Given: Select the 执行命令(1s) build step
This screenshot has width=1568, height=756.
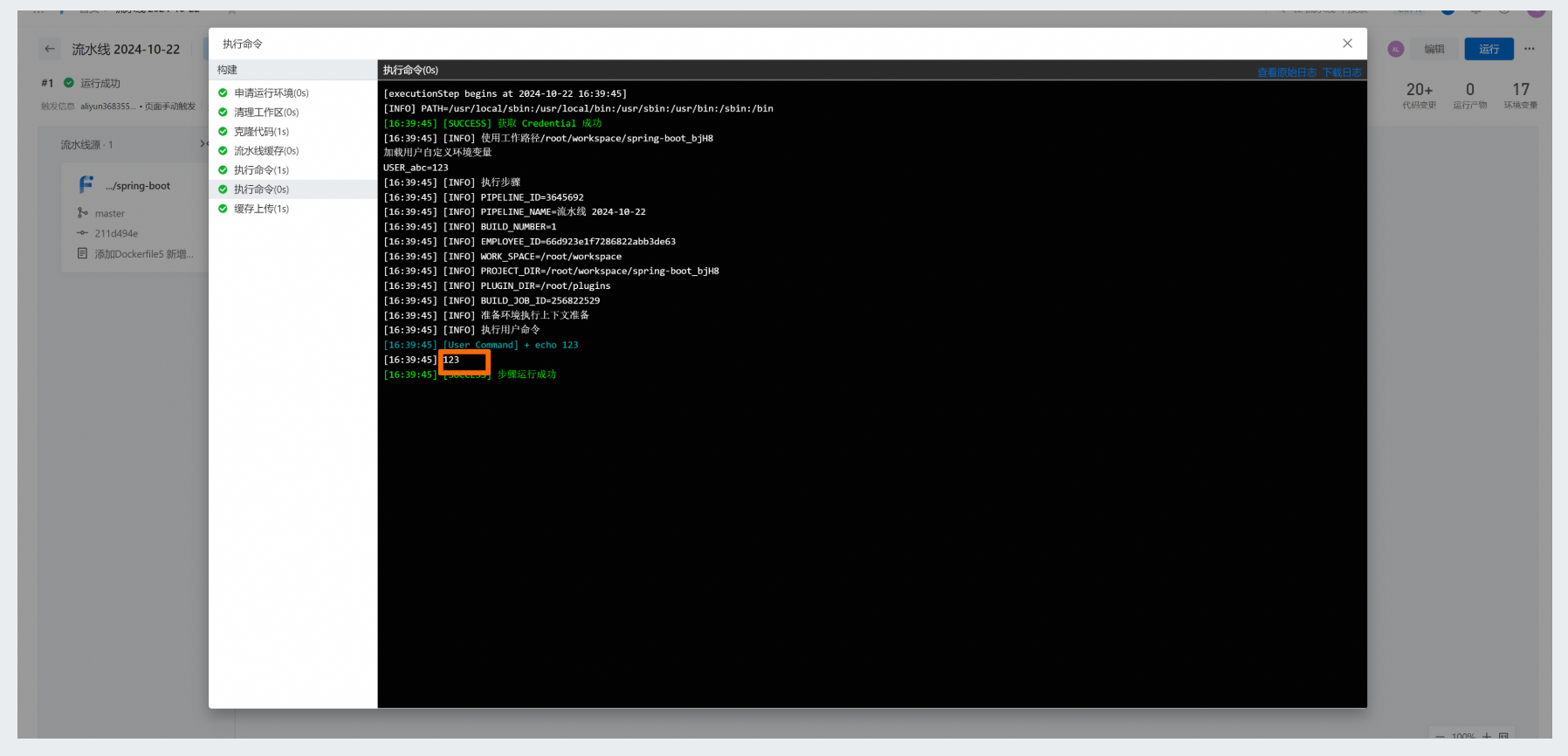Looking at the screenshot, I should coord(292,170).
